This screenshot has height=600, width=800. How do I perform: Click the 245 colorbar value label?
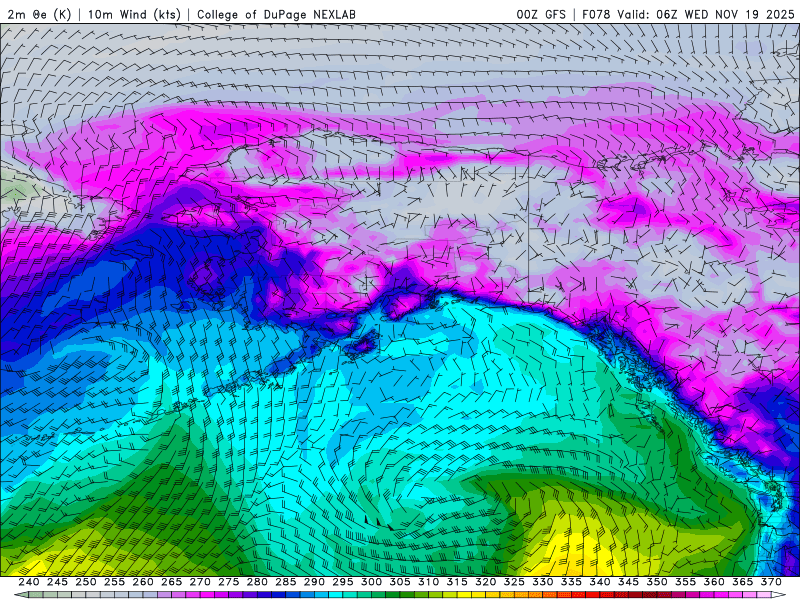coord(57,582)
